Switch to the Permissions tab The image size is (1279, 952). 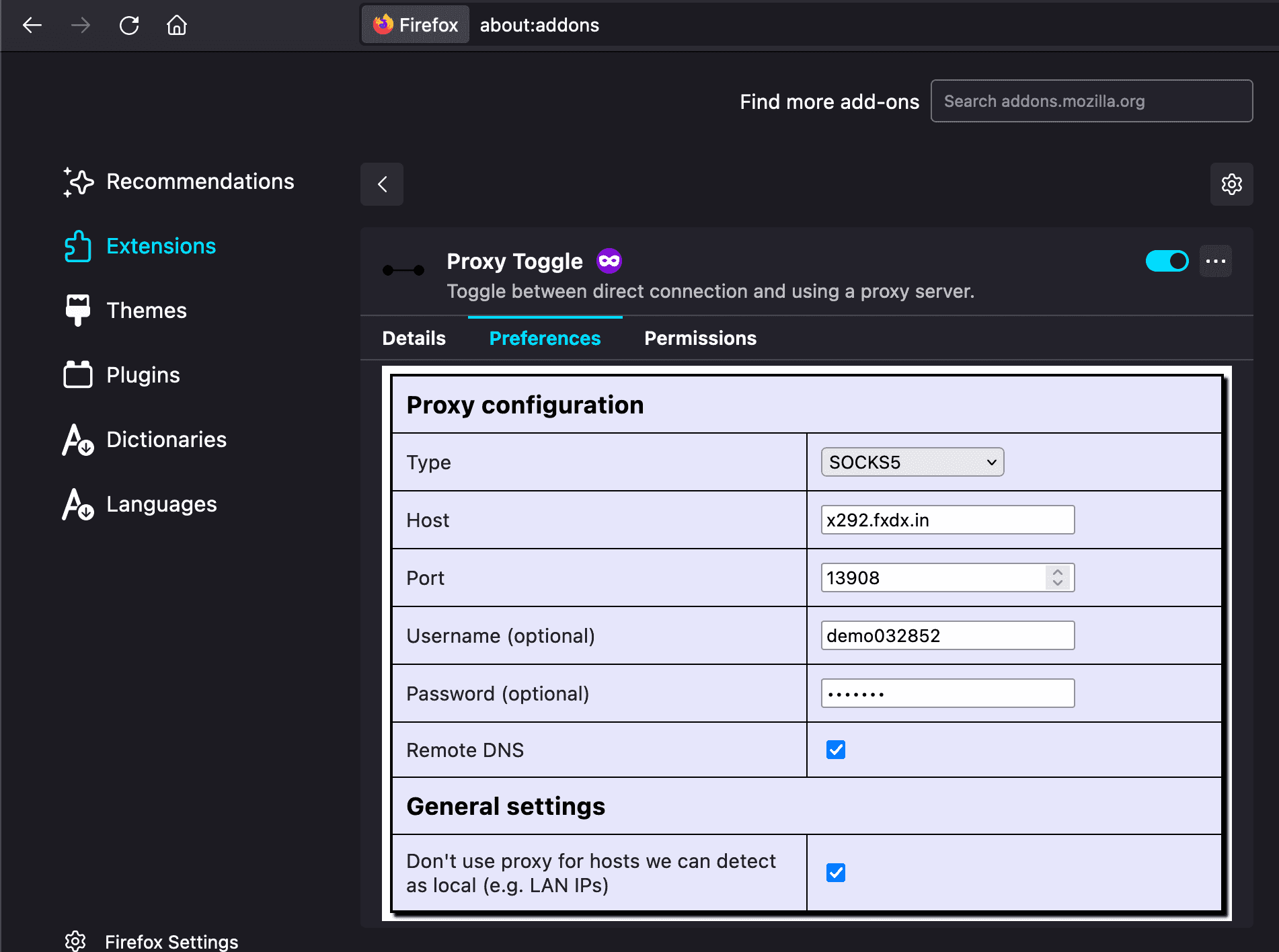click(700, 338)
